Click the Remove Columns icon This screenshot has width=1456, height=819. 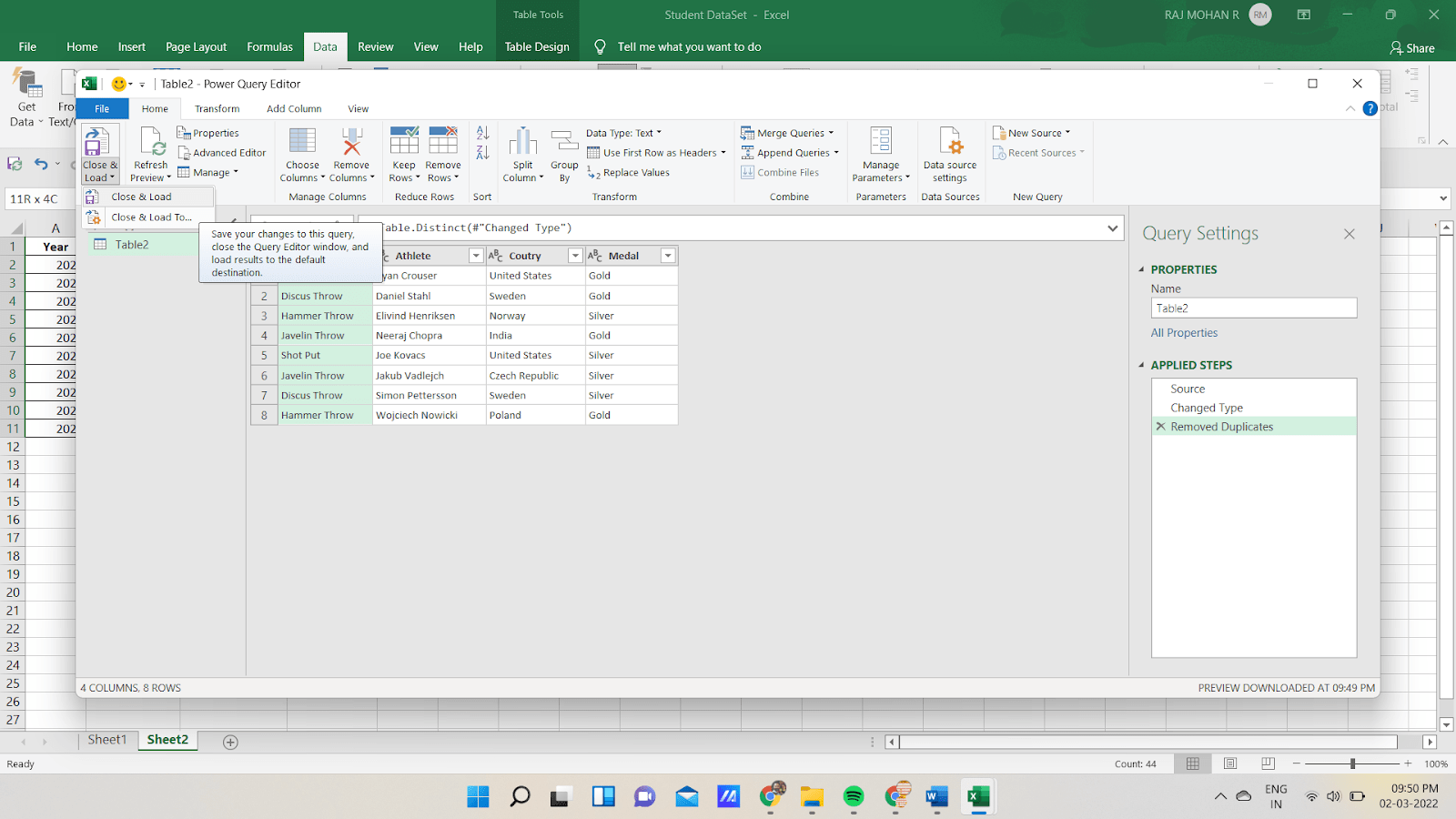pyautogui.click(x=351, y=143)
